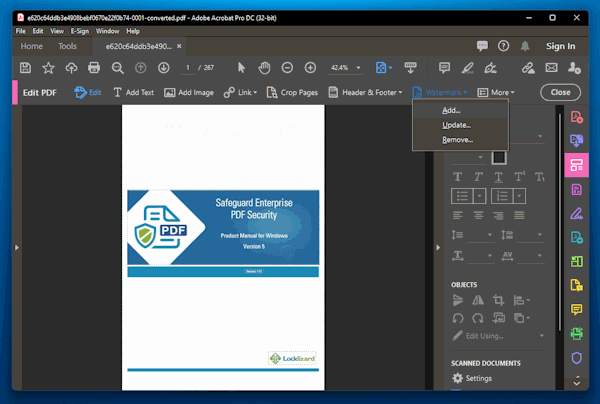Open Create PDF sidebar tool

(x=577, y=117)
